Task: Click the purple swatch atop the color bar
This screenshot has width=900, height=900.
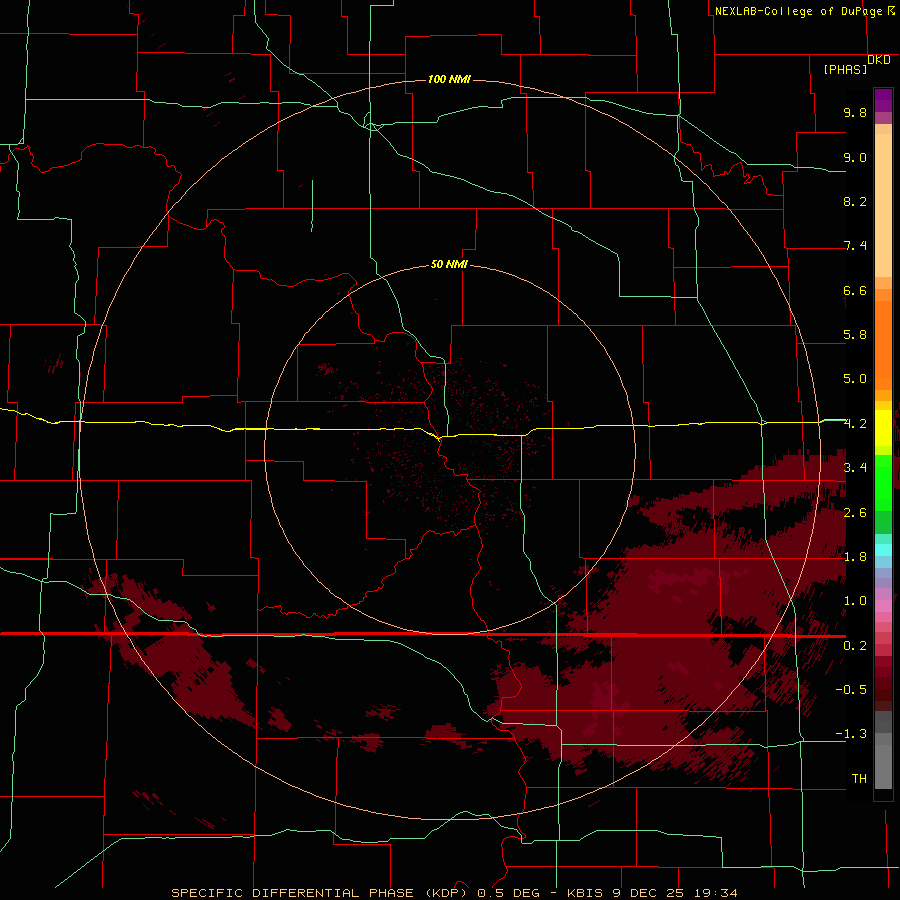Action: pos(883,100)
